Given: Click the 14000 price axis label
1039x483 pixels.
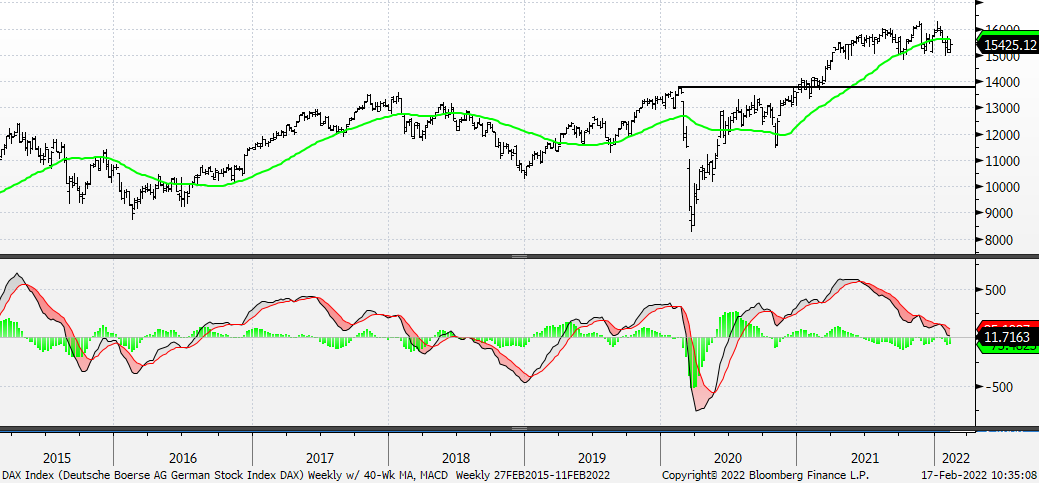Looking at the screenshot, I should pos(1001,82).
